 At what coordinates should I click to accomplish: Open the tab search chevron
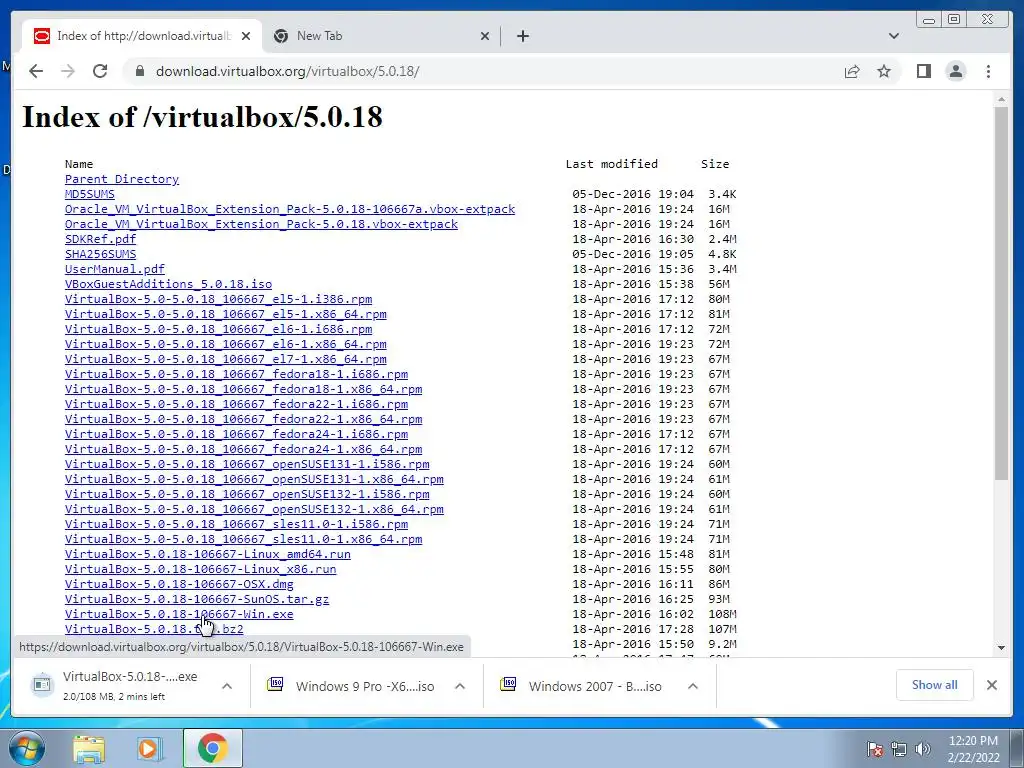click(x=893, y=36)
